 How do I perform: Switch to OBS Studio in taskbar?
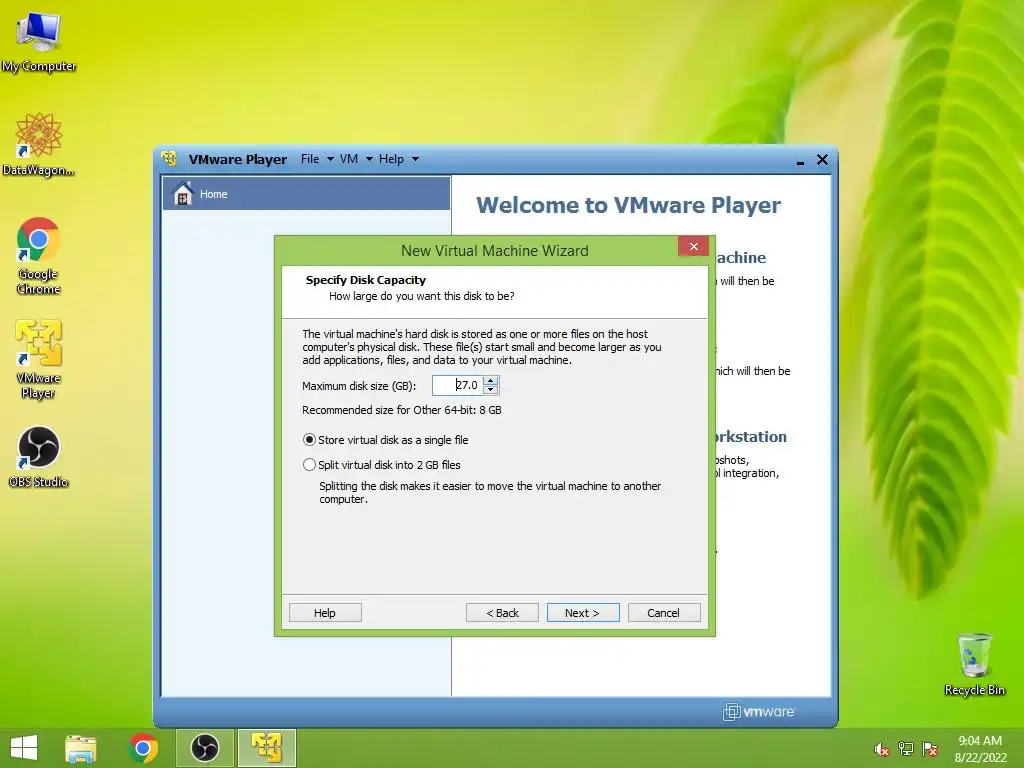click(204, 748)
